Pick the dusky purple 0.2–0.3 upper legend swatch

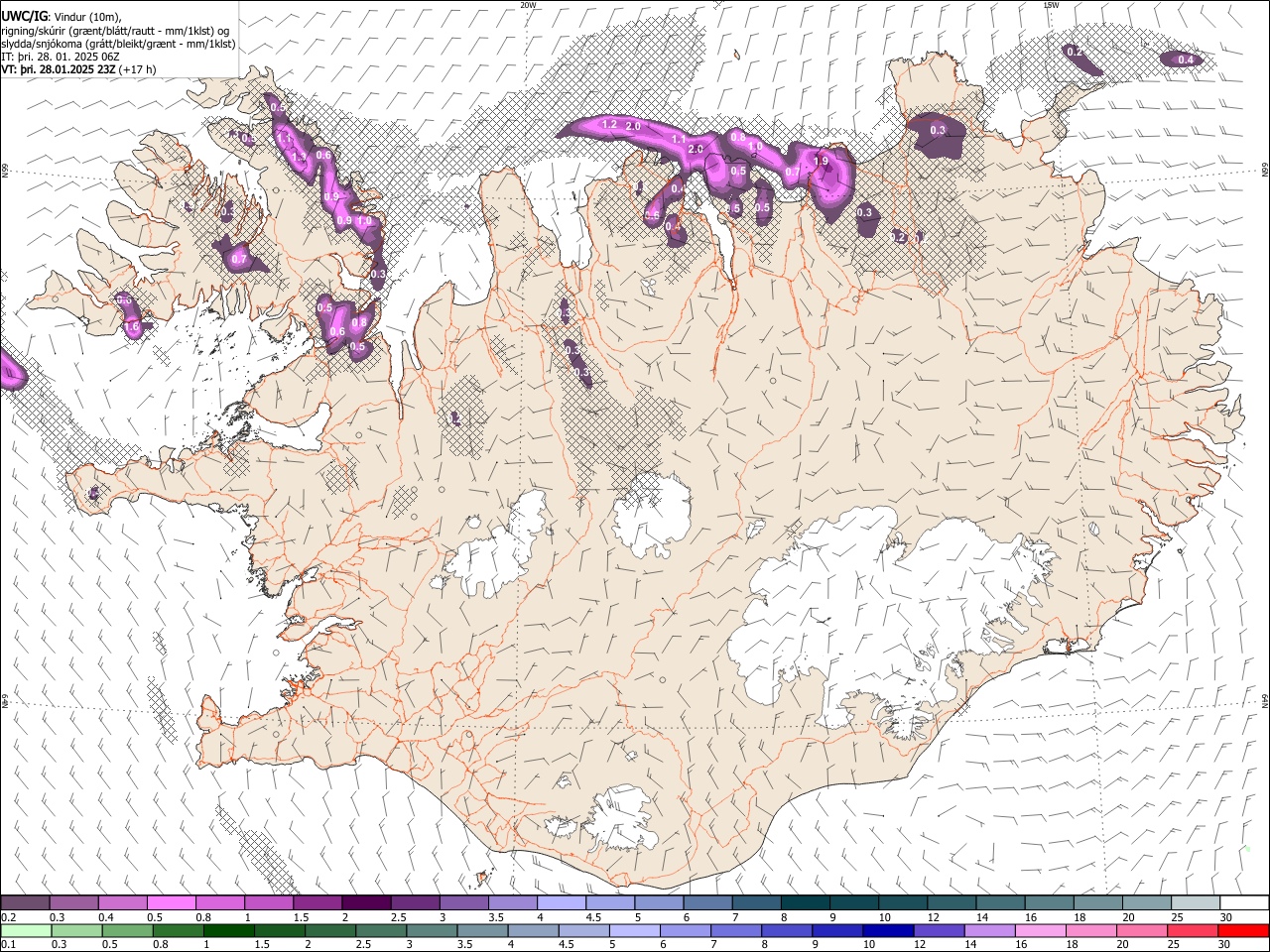point(25,902)
